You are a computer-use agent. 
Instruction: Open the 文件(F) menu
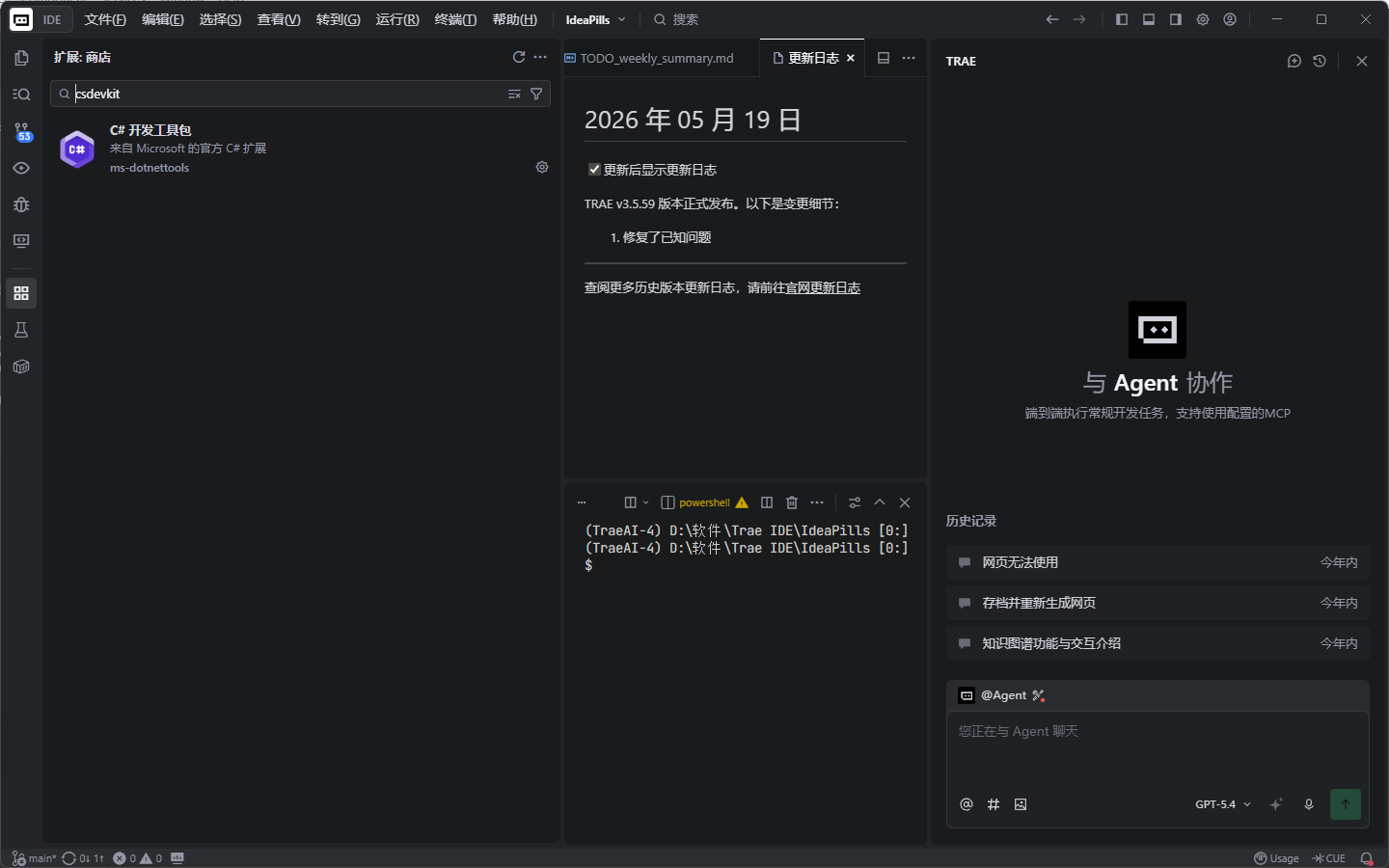tap(105, 19)
